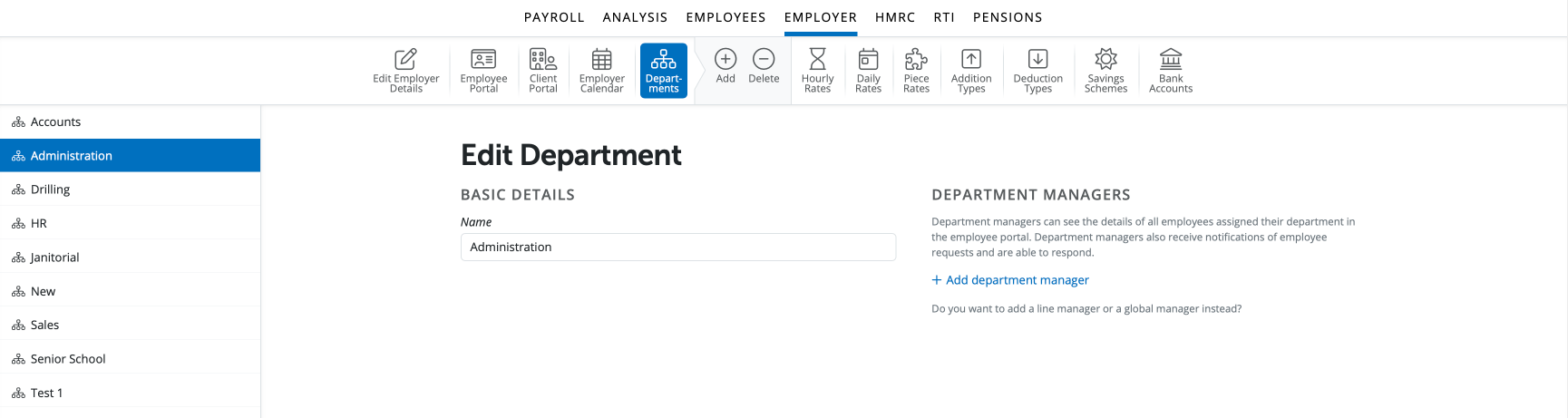This screenshot has height=418, width=1568.
Task: Open the Client Portal icon
Action: click(x=543, y=71)
